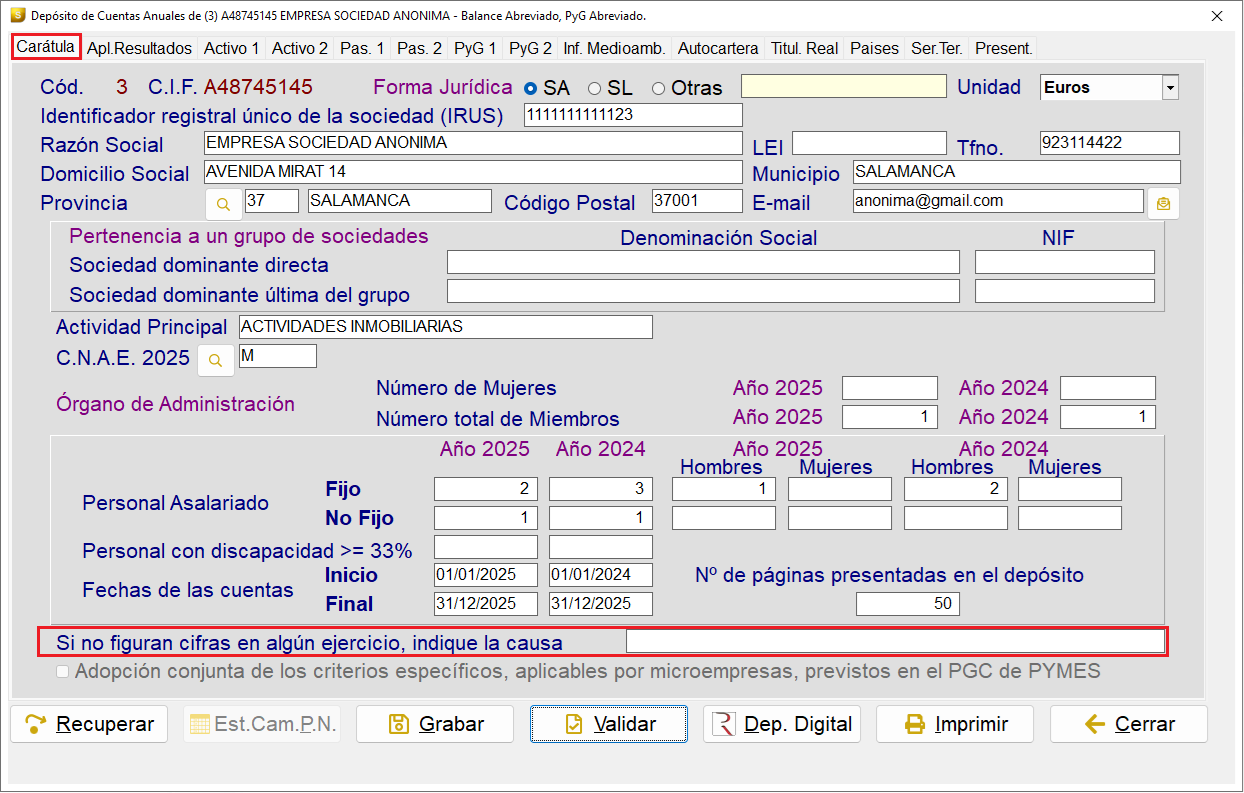Open Dep. Digital
1244x793 pixels.
point(782,724)
